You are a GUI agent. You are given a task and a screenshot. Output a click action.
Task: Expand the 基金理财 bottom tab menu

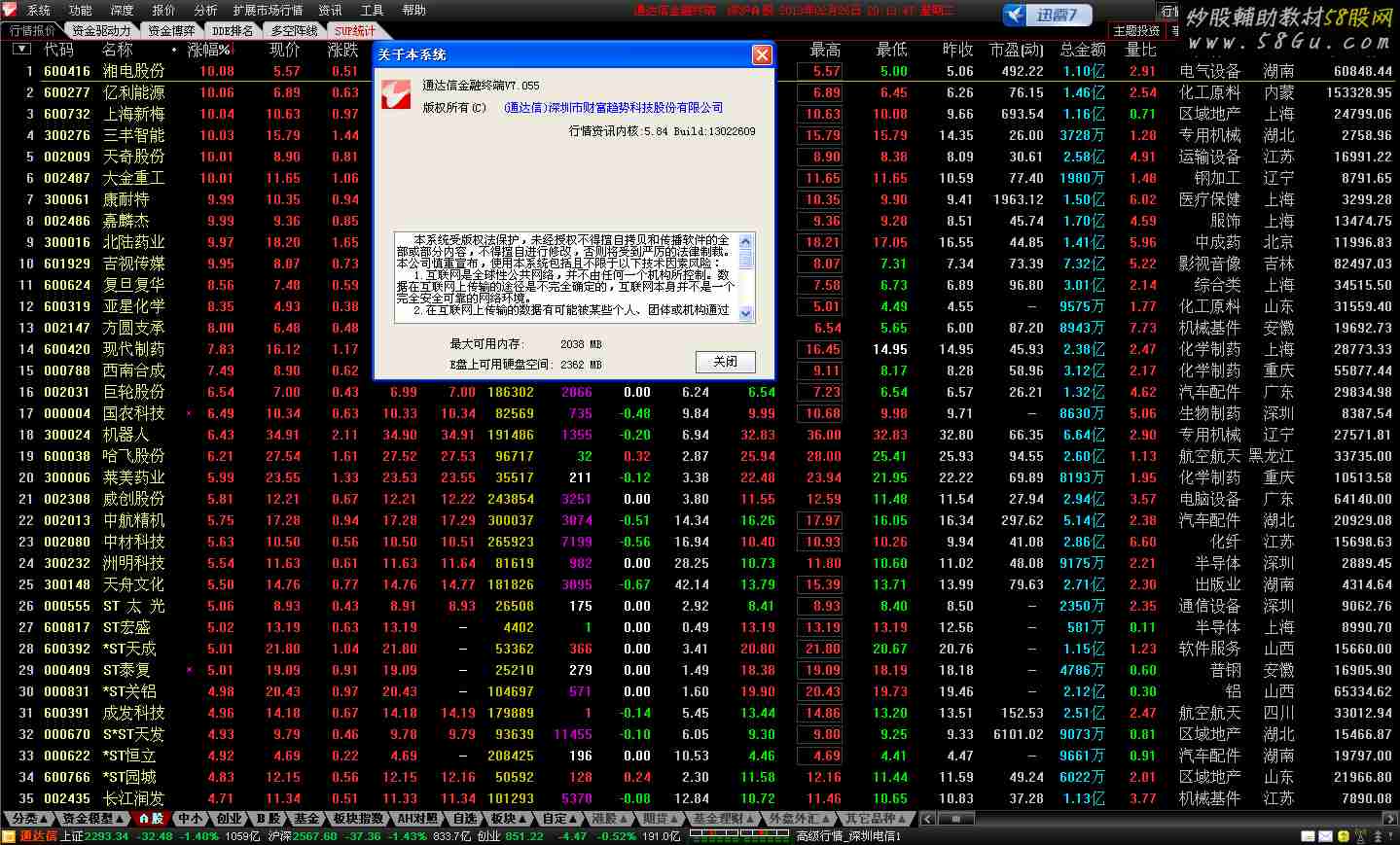click(x=724, y=819)
